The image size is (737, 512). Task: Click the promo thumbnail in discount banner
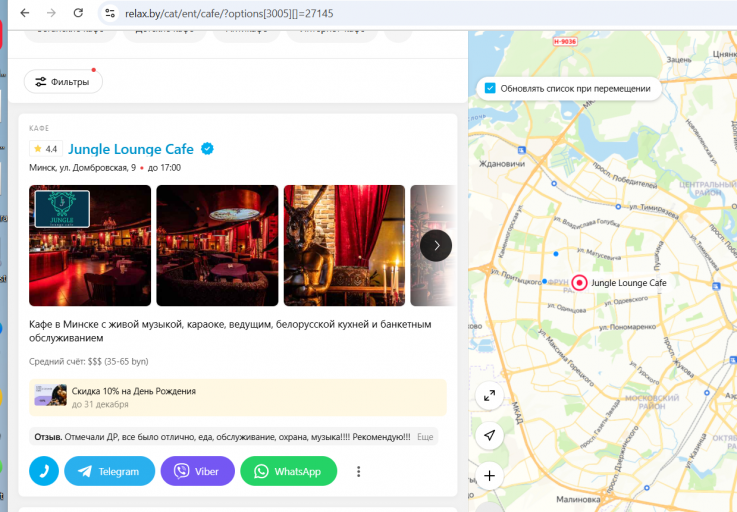tap(50, 395)
